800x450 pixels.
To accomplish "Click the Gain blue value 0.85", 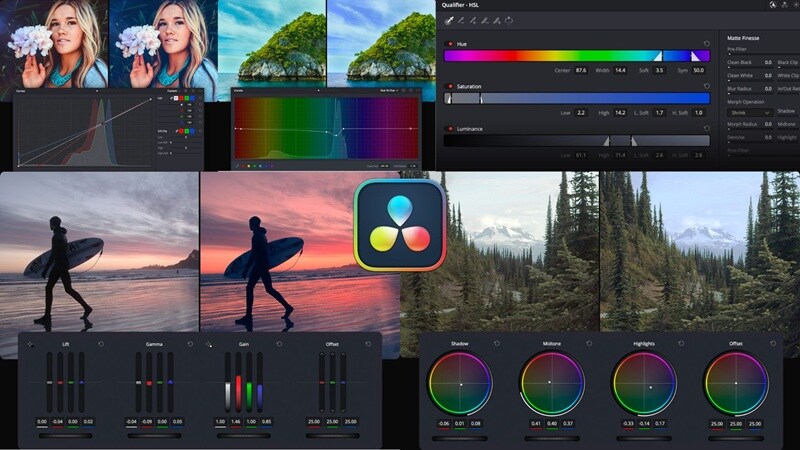I will (x=266, y=422).
